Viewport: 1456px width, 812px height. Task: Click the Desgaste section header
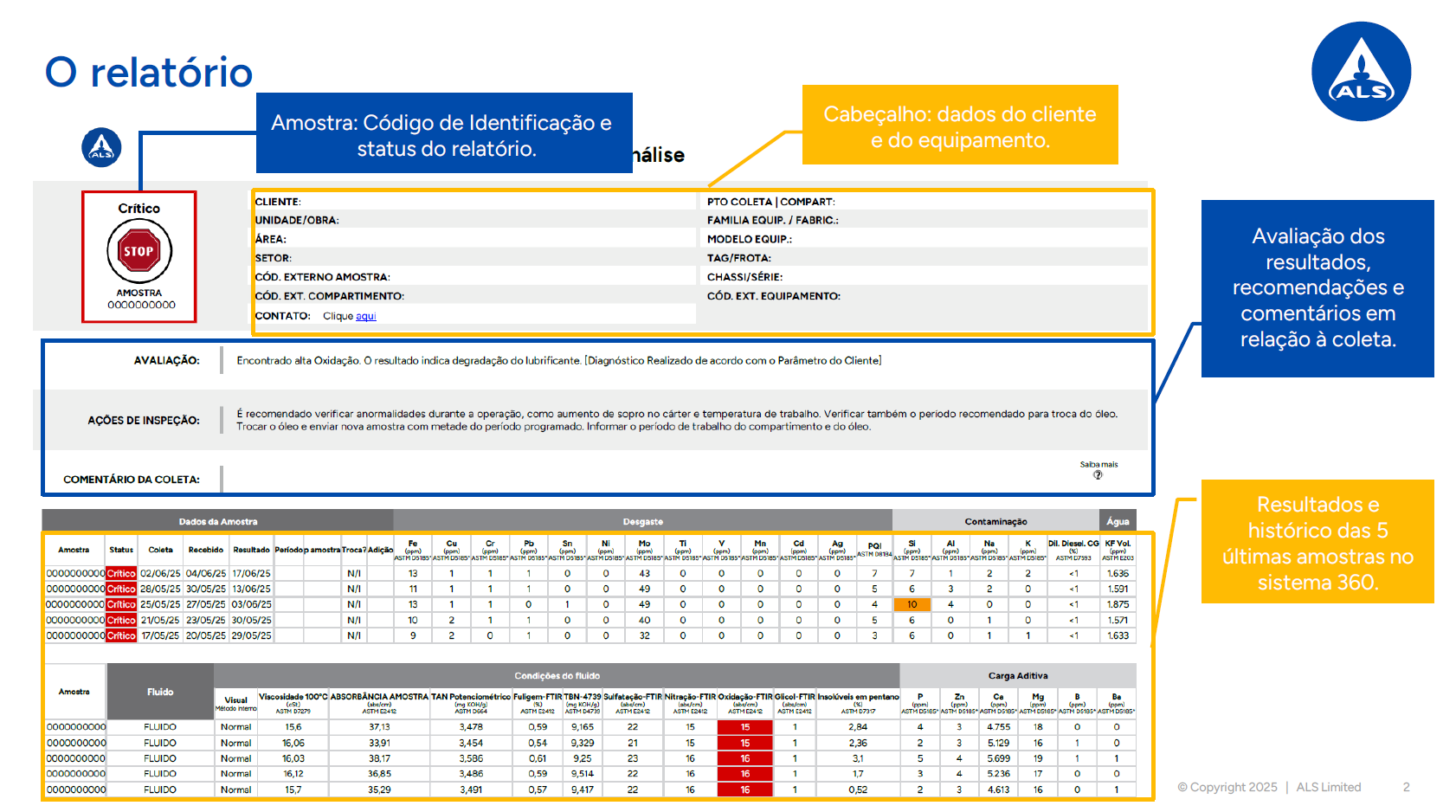tap(642, 521)
